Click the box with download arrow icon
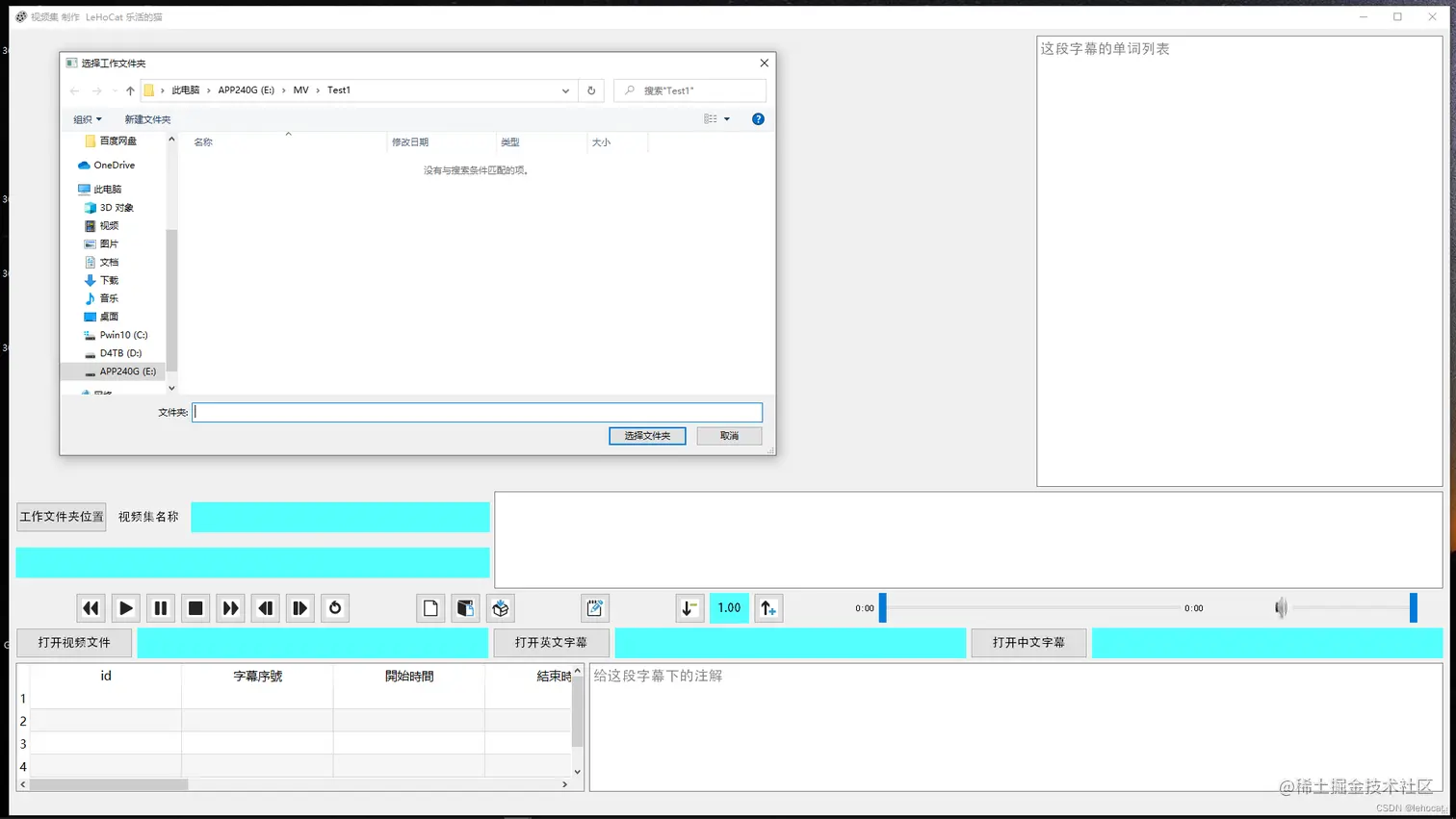The width and height of the screenshot is (1456, 819). click(x=501, y=608)
